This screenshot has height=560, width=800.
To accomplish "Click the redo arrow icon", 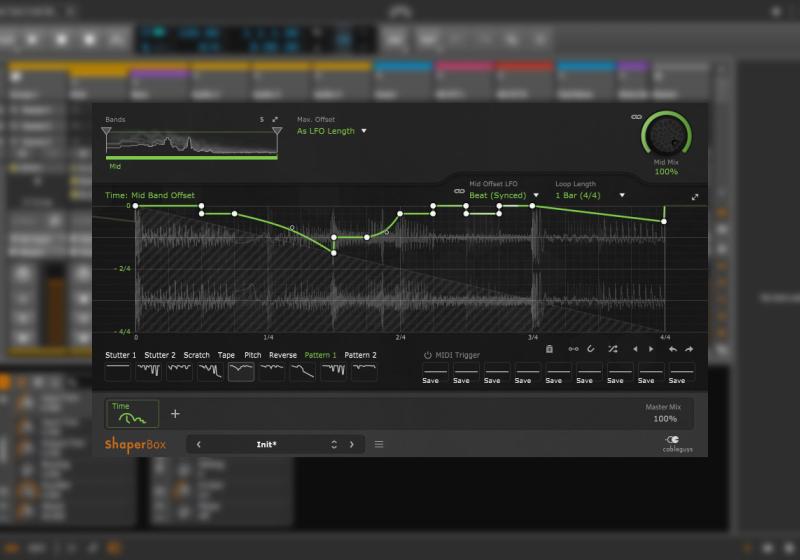I will [x=689, y=349].
